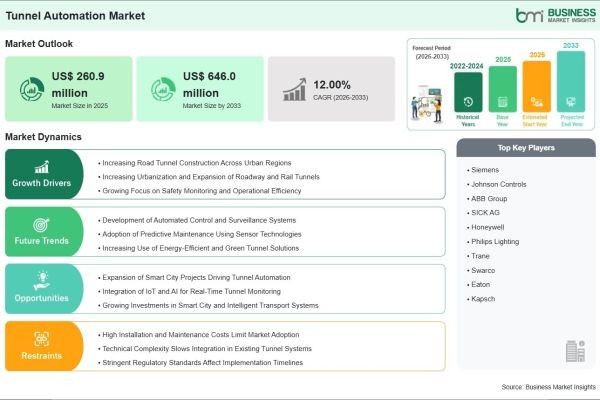Click the pie chart icon beside US$ 646.0 million
This screenshot has height=400, width=600.
tap(163, 89)
